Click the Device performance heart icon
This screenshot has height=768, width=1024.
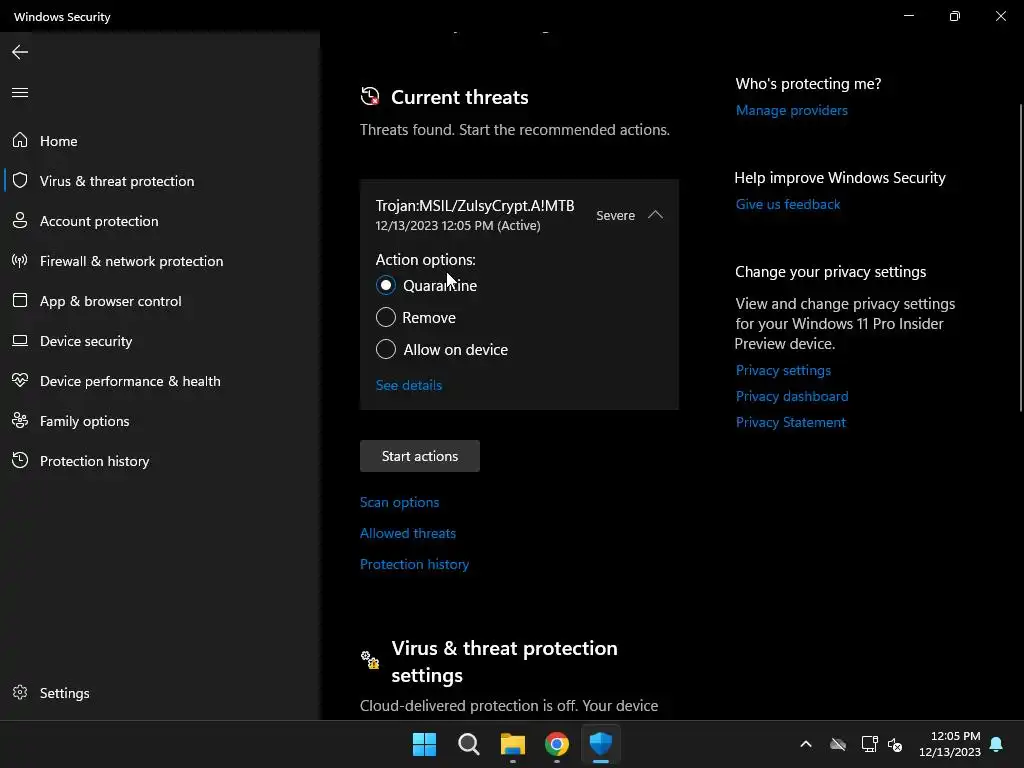pos(20,380)
